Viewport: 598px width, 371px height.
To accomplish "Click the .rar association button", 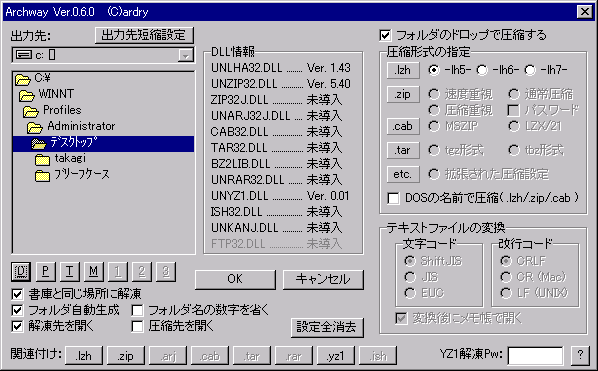I will (294, 356).
